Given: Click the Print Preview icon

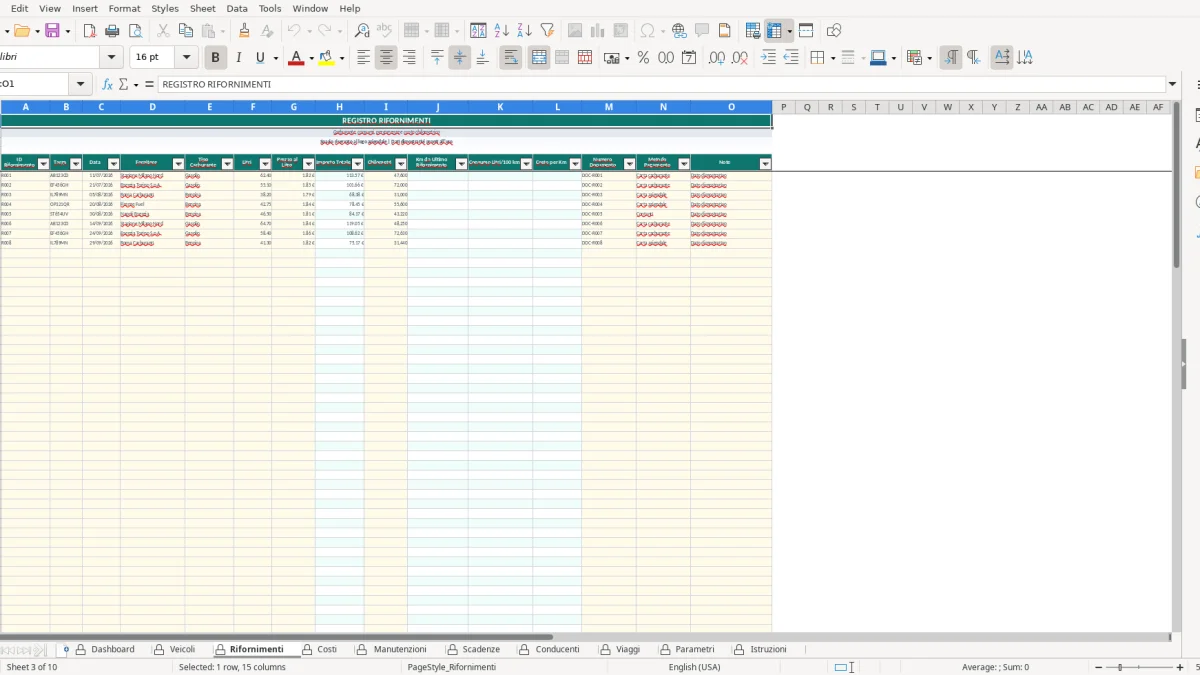Looking at the screenshot, I should [x=135, y=31].
